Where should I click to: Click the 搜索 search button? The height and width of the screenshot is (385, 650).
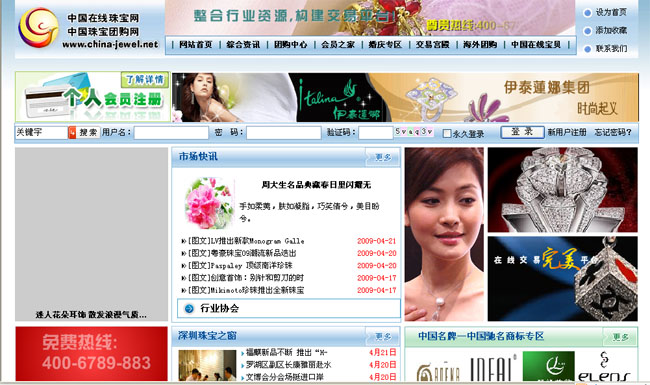coord(88,133)
